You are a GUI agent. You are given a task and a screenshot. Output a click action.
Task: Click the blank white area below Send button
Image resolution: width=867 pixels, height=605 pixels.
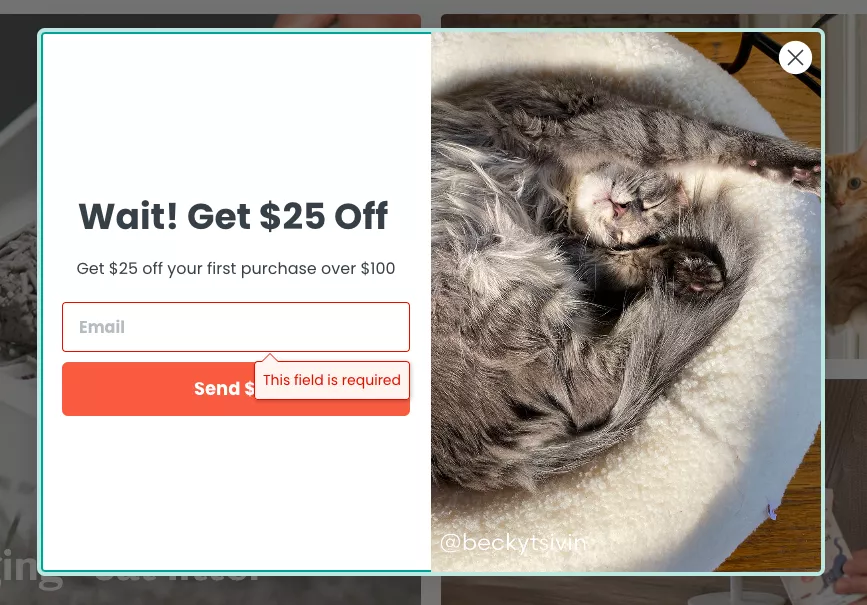pyautogui.click(x=236, y=492)
